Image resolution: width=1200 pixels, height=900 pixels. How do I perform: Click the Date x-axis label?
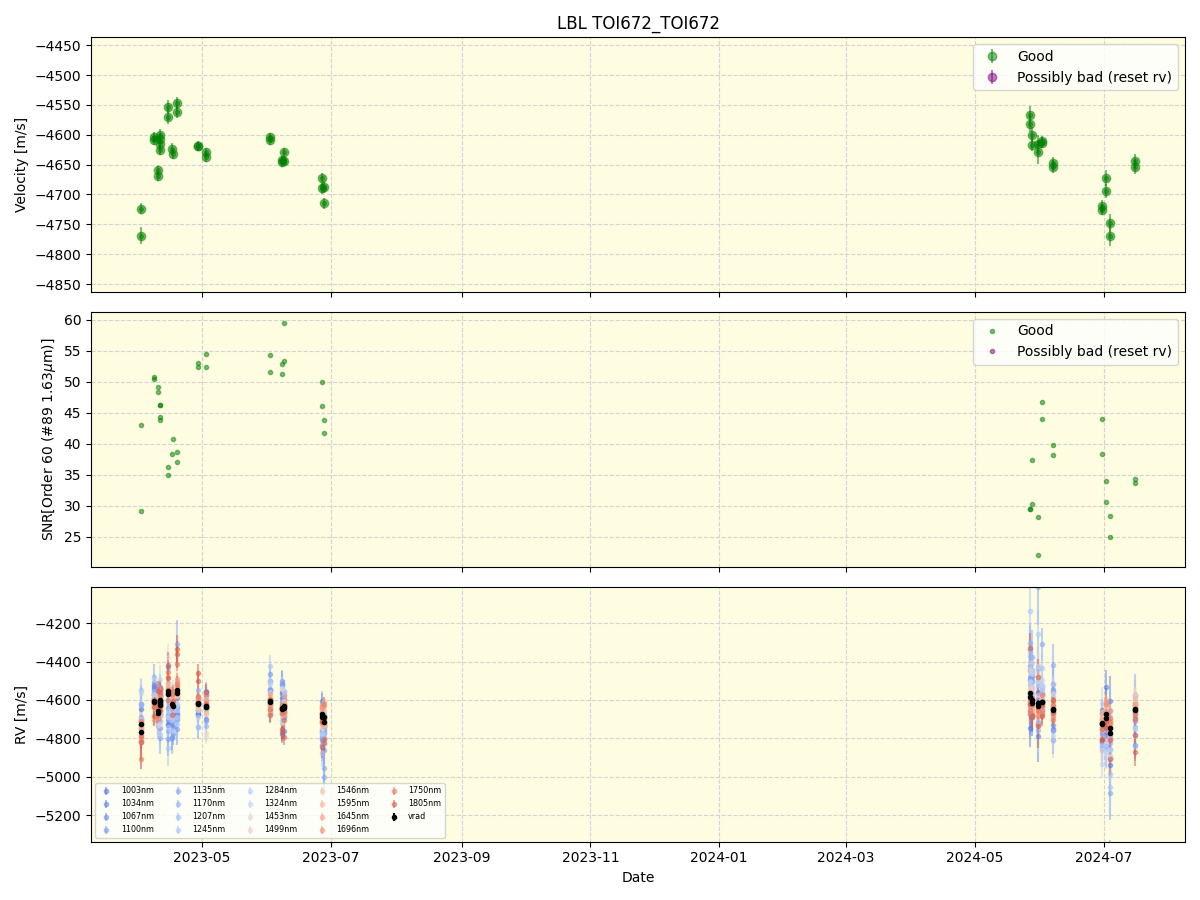tap(638, 878)
